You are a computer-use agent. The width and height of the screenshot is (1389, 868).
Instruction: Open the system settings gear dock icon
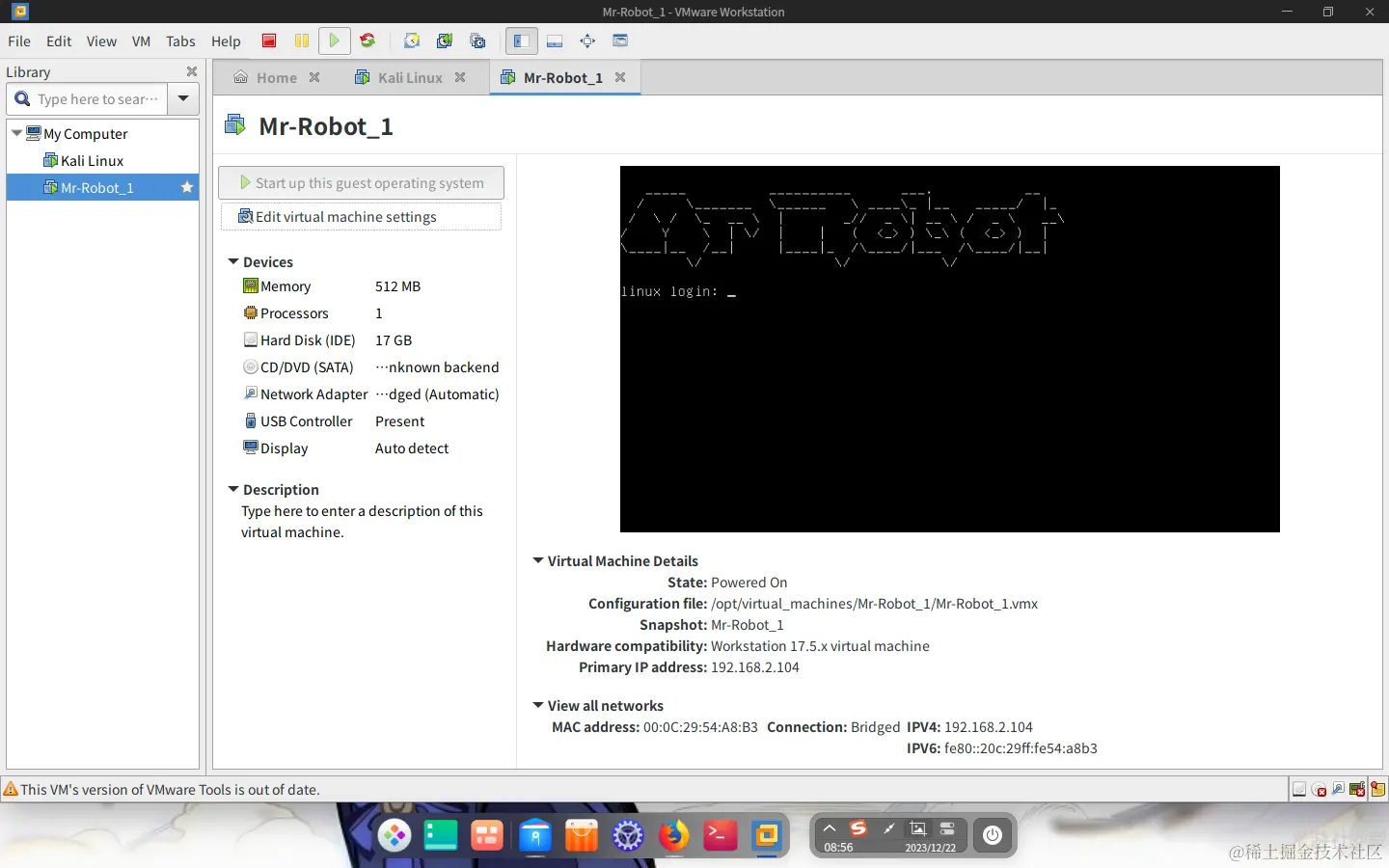628,835
